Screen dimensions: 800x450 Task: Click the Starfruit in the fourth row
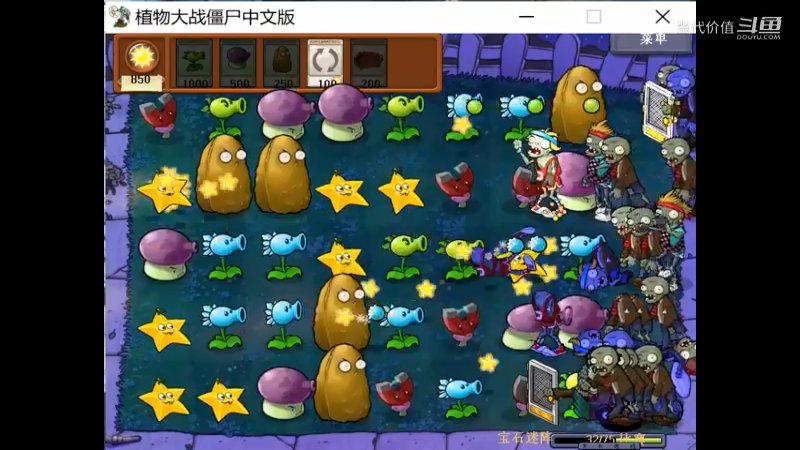[x=163, y=330]
